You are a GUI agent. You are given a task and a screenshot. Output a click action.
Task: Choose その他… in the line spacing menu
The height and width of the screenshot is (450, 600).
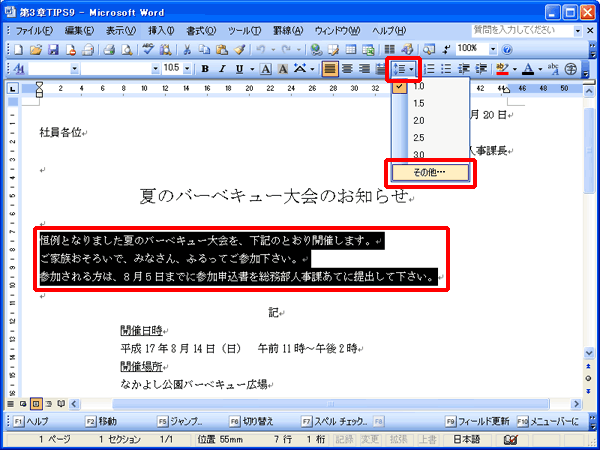click(x=430, y=173)
